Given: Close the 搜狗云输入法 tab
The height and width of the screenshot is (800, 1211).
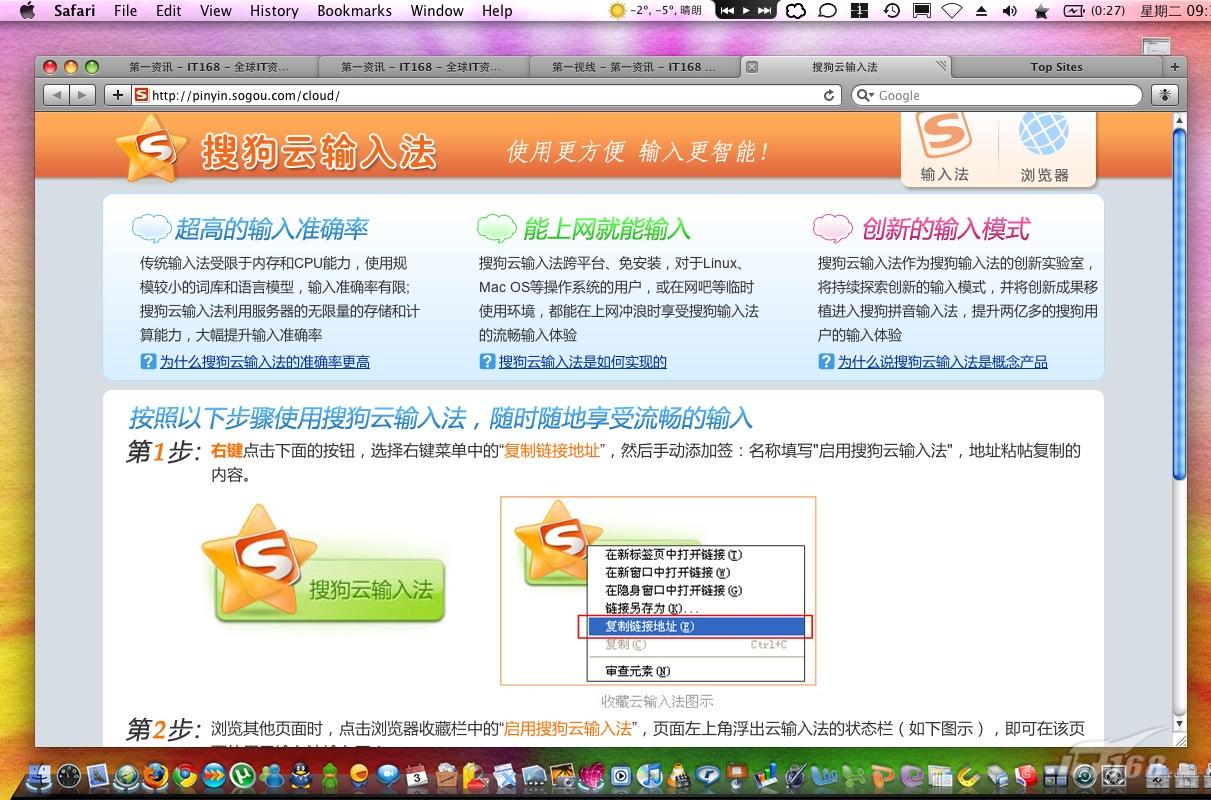Looking at the screenshot, I should (752, 67).
